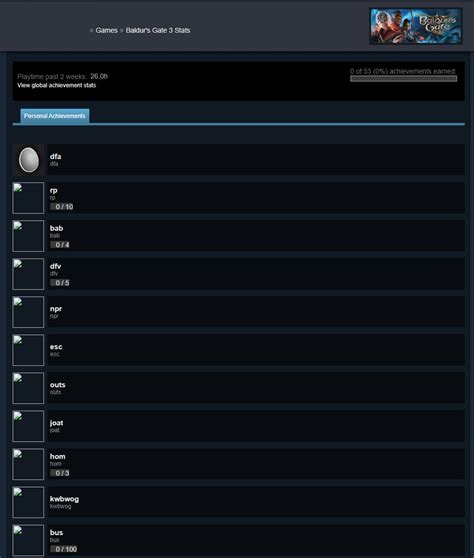Viewport: 474px width, 558px height.
Task: Click the esc achievement icon
Action: pos(28,350)
